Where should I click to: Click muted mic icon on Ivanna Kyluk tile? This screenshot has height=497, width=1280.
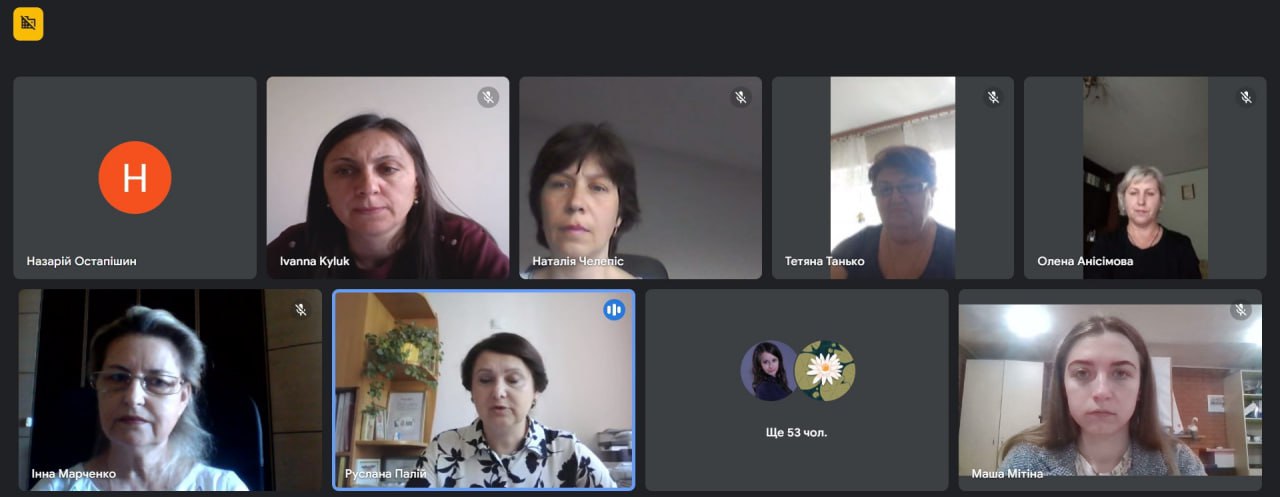pos(488,97)
